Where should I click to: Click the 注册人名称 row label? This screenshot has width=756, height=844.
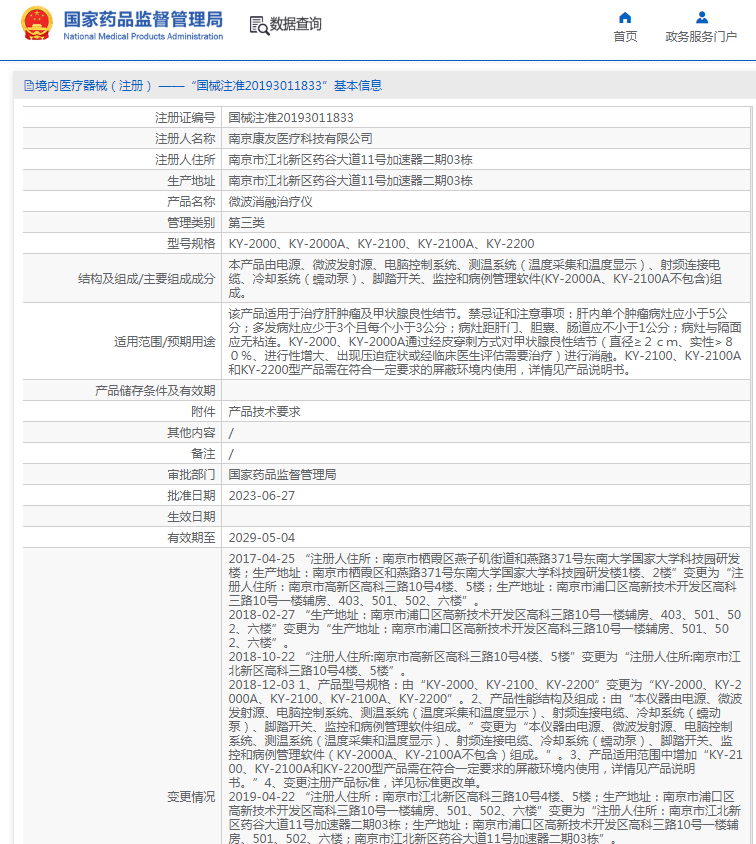pyautogui.click(x=185, y=138)
